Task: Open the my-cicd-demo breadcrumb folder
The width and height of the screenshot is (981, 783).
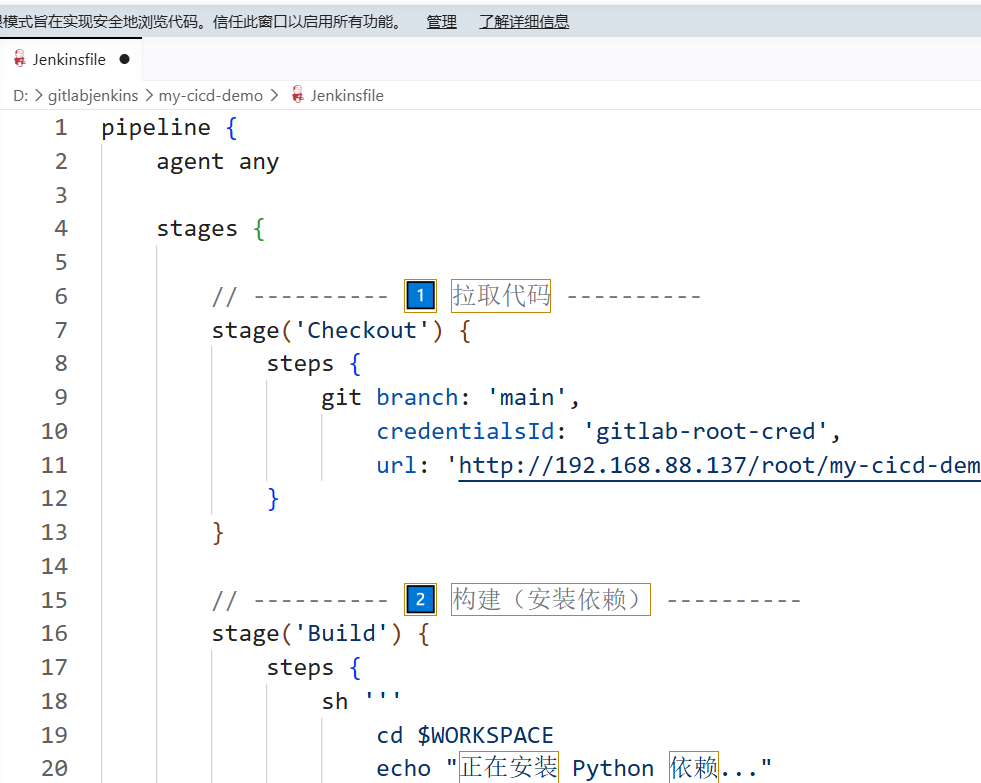Action: pos(210,96)
